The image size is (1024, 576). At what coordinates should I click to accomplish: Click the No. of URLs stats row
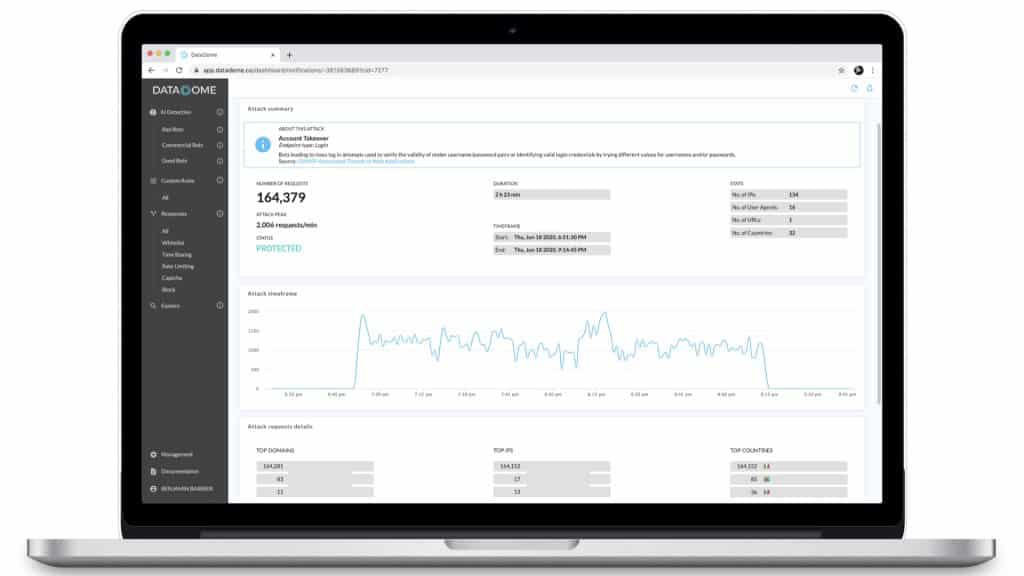coord(788,220)
